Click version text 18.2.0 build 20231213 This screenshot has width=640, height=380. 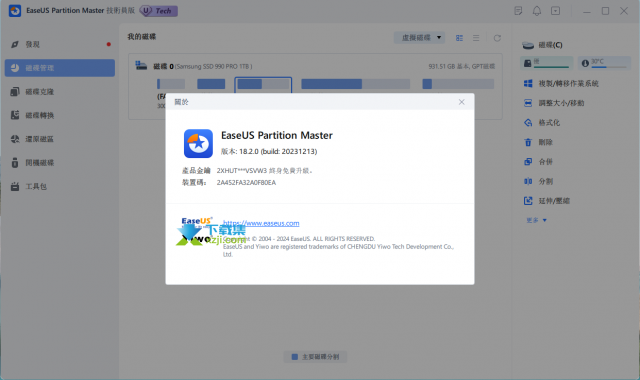pyautogui.click(x=269, y=151)
